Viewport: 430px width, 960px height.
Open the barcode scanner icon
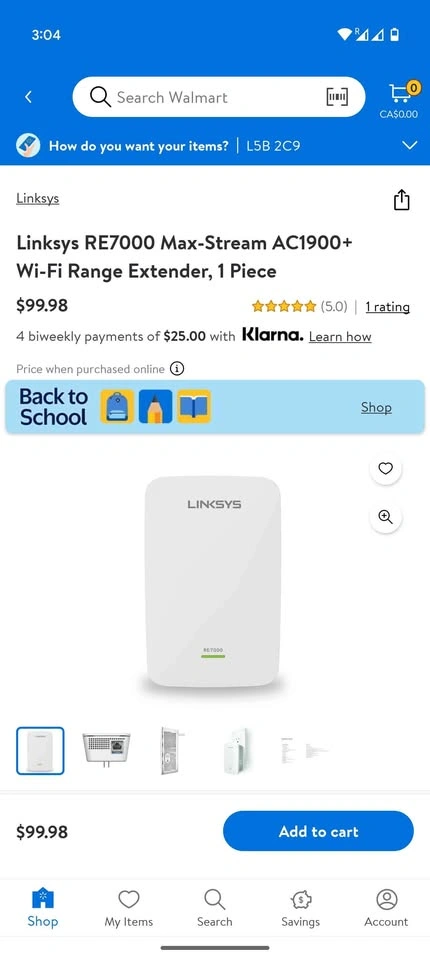click(x=338, y=97)
